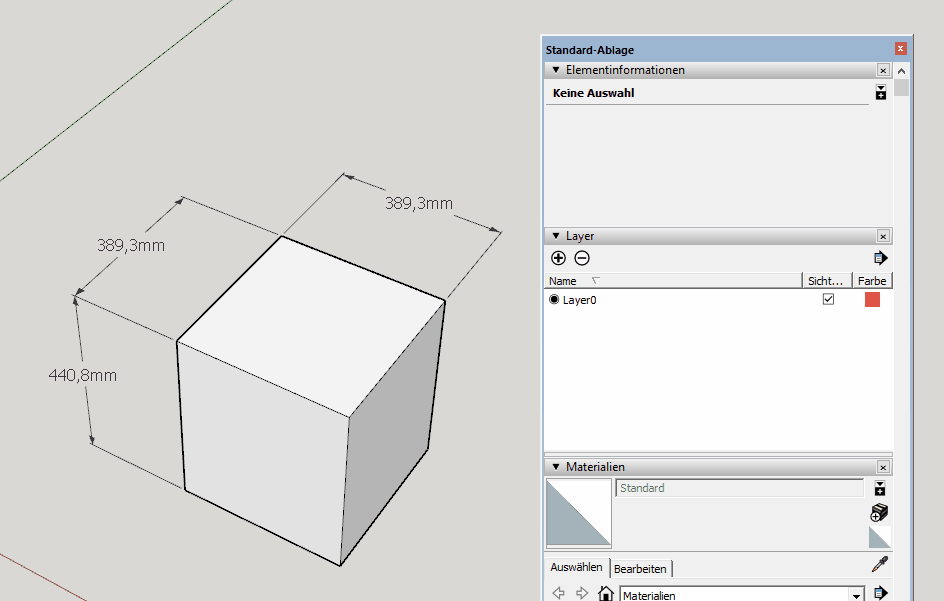Click the create material icon
944x601 pixels.
pos(880,513)
